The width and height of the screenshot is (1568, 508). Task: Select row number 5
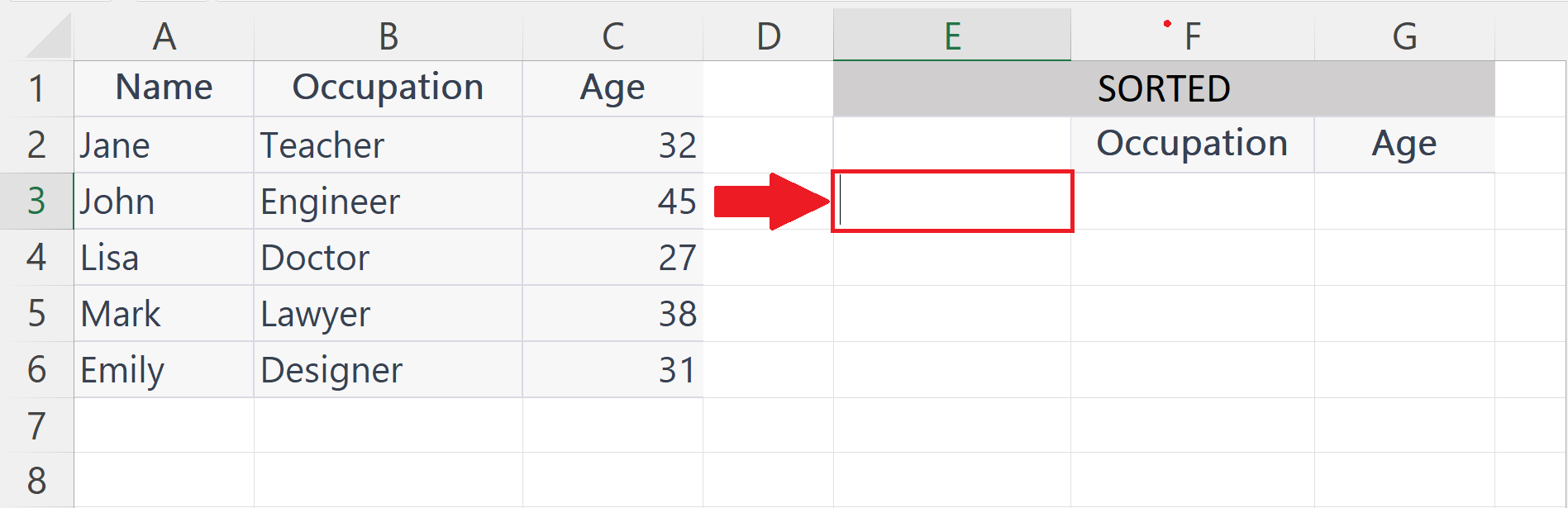(37, 314)
